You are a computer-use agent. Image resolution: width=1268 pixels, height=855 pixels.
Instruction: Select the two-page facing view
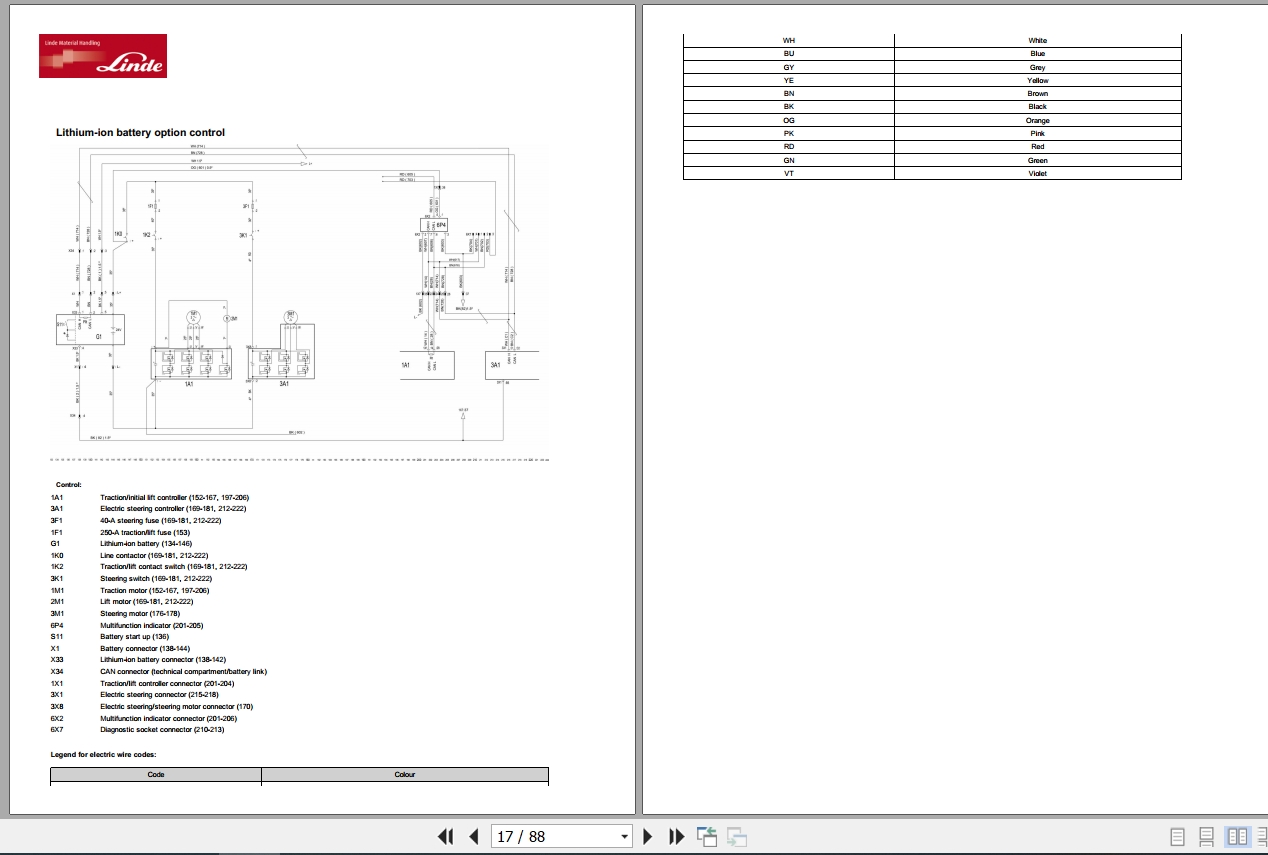(1237, 836)
